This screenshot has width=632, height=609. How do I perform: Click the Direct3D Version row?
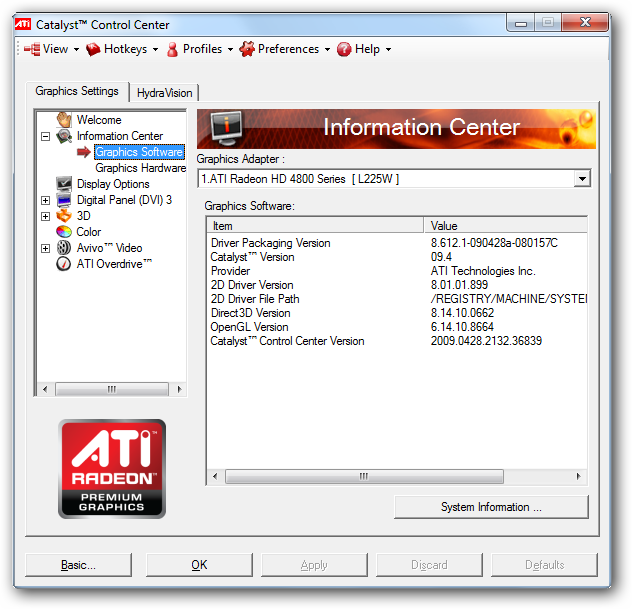397,313
